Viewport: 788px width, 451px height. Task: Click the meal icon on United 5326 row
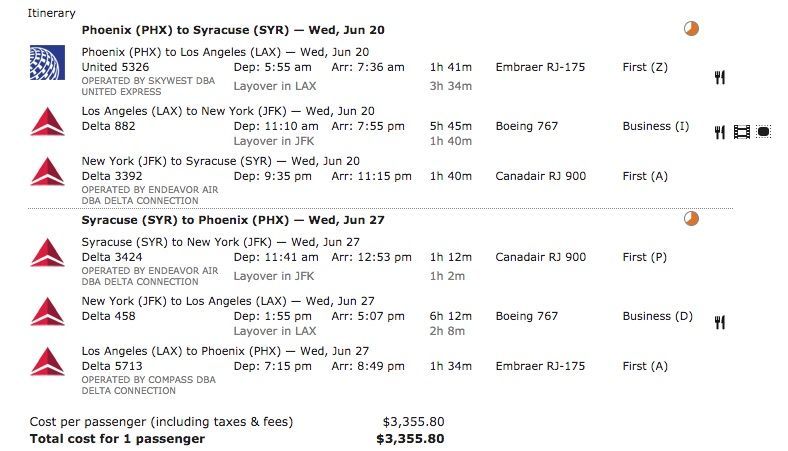(x=719, y=78)
